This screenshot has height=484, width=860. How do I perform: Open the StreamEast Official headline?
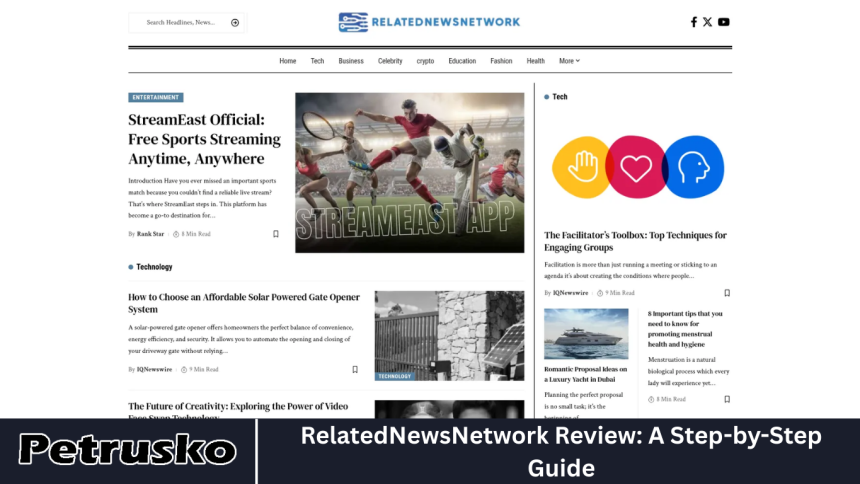(x=205, y=139)
